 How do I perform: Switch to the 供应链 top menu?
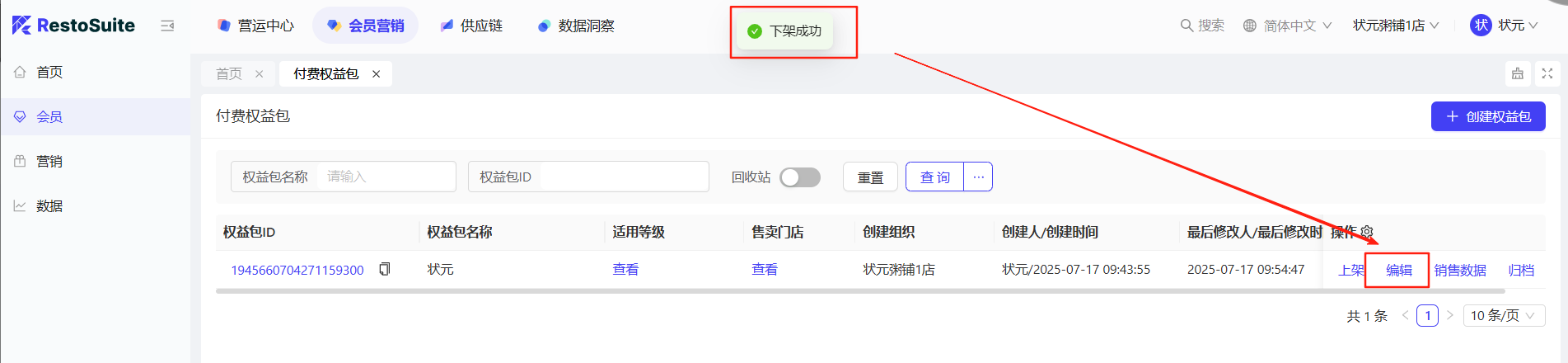click(x=471, y=26)
